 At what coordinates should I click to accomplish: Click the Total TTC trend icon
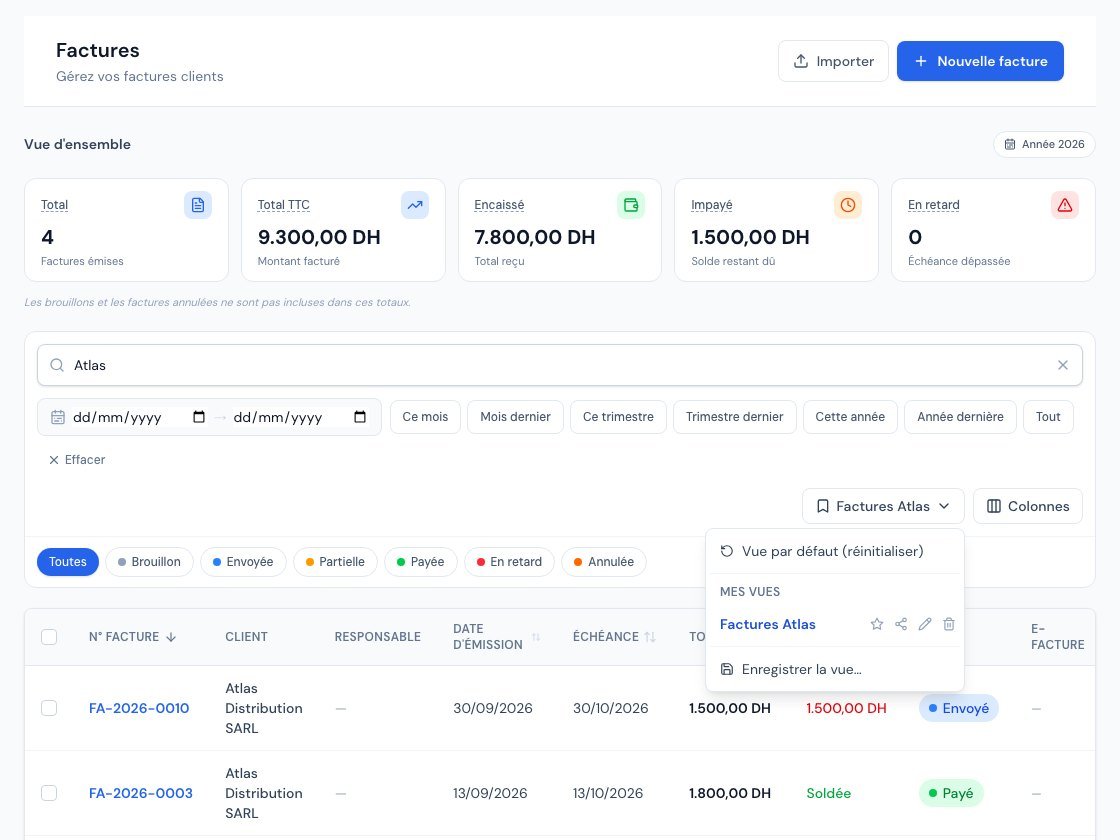[x=415, y=205]
